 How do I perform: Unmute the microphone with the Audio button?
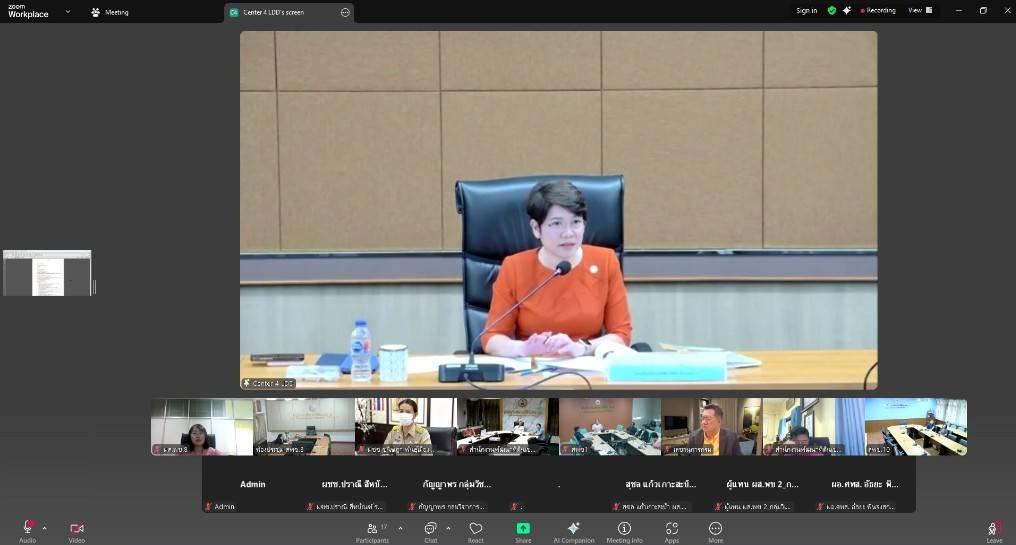tap(27, 529)
